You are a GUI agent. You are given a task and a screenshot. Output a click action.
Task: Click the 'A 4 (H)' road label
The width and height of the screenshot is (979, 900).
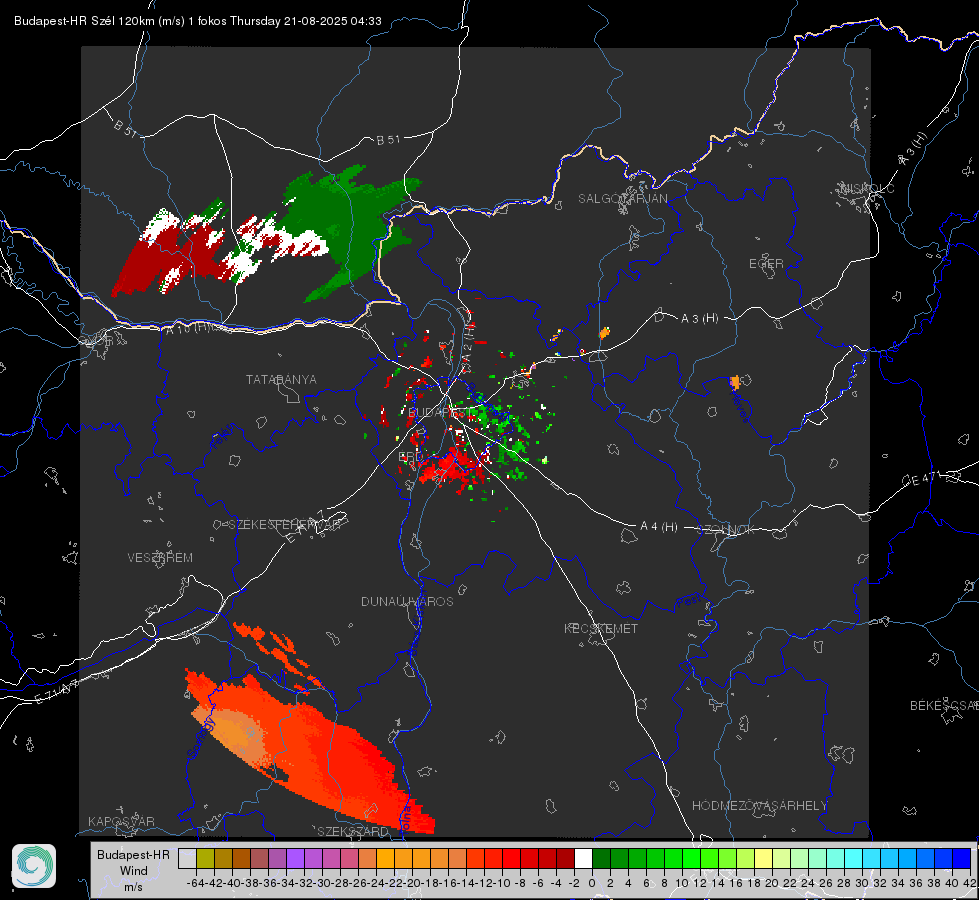pos(659,527)
